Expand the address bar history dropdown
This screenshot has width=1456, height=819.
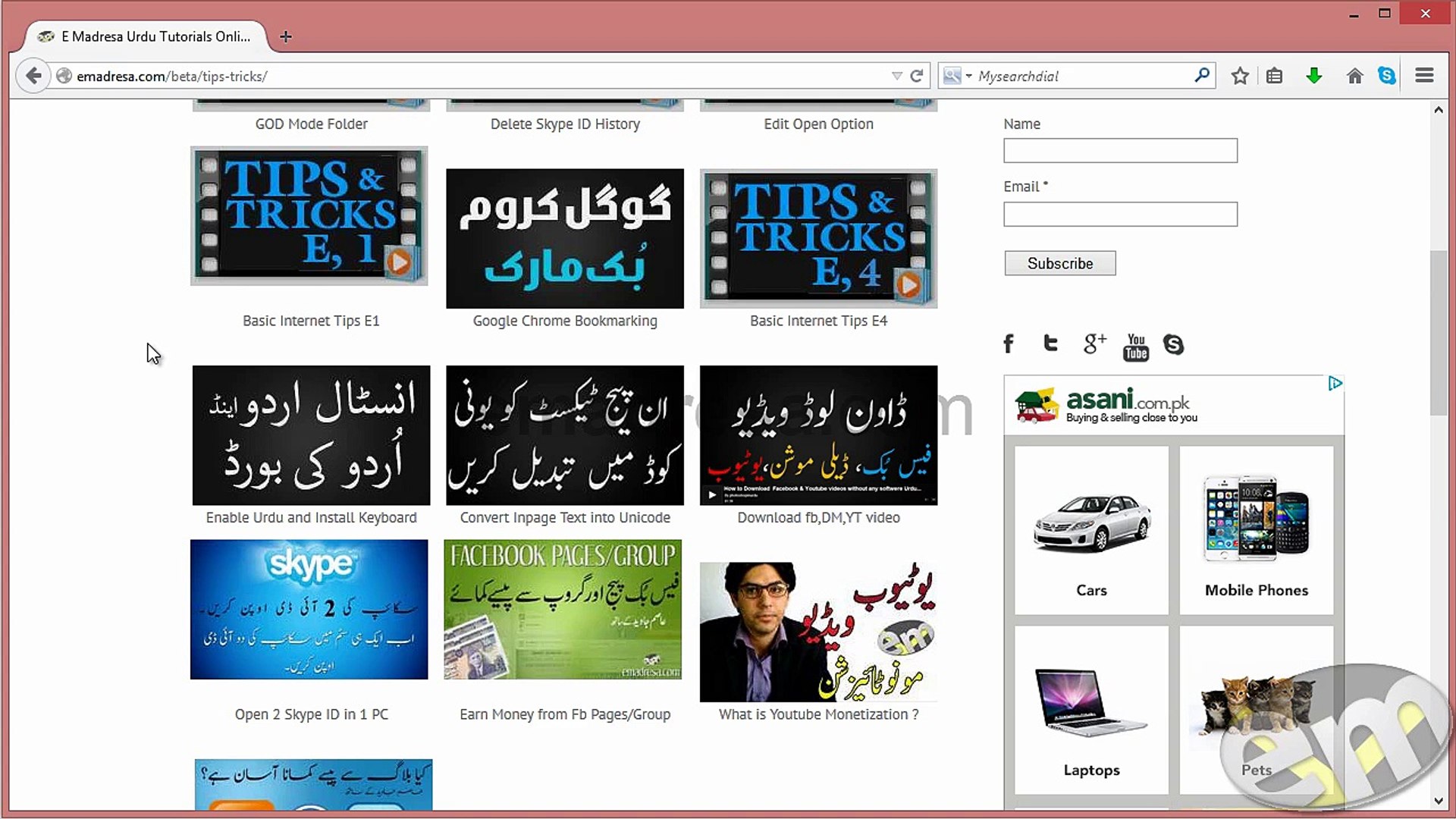[896, 76]
